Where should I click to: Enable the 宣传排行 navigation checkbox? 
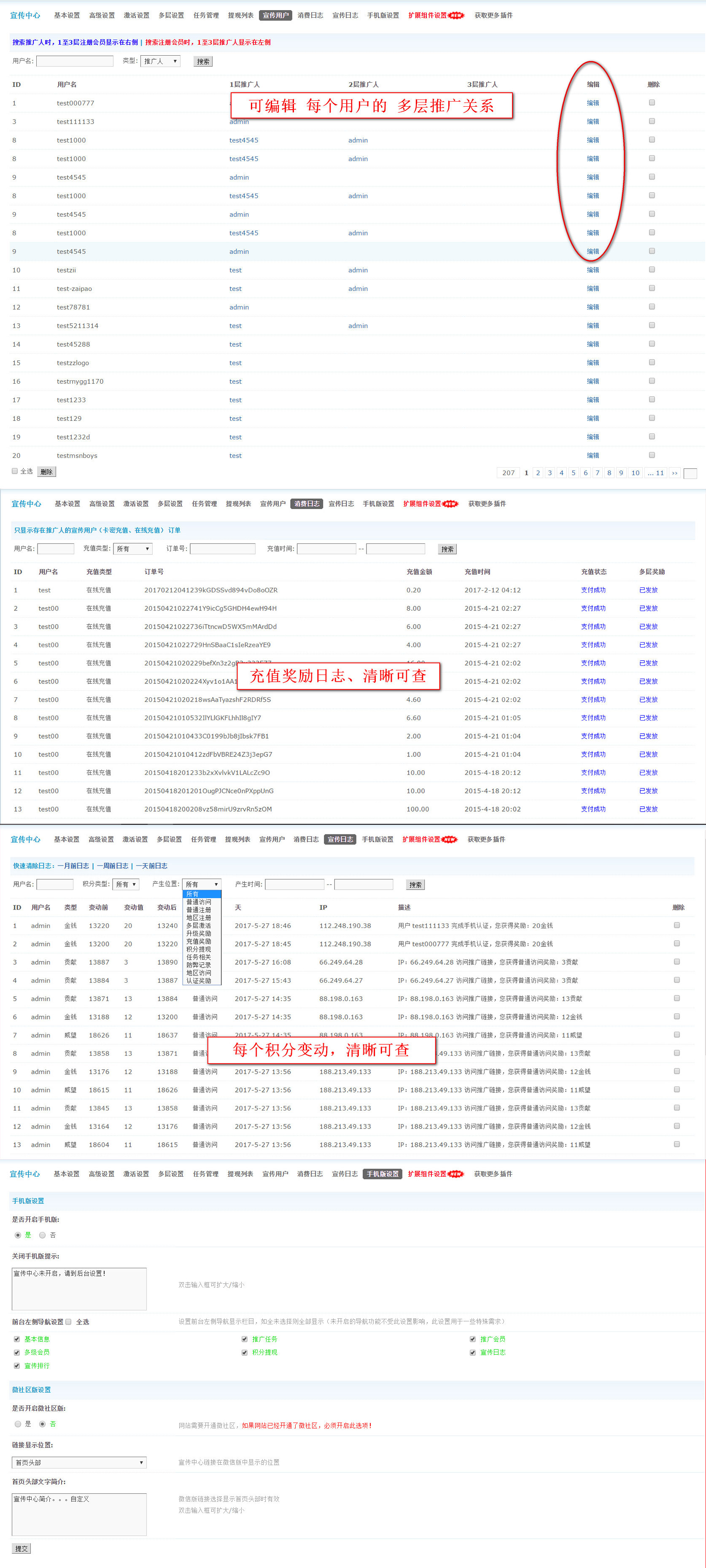click(x=17, y=1365)
